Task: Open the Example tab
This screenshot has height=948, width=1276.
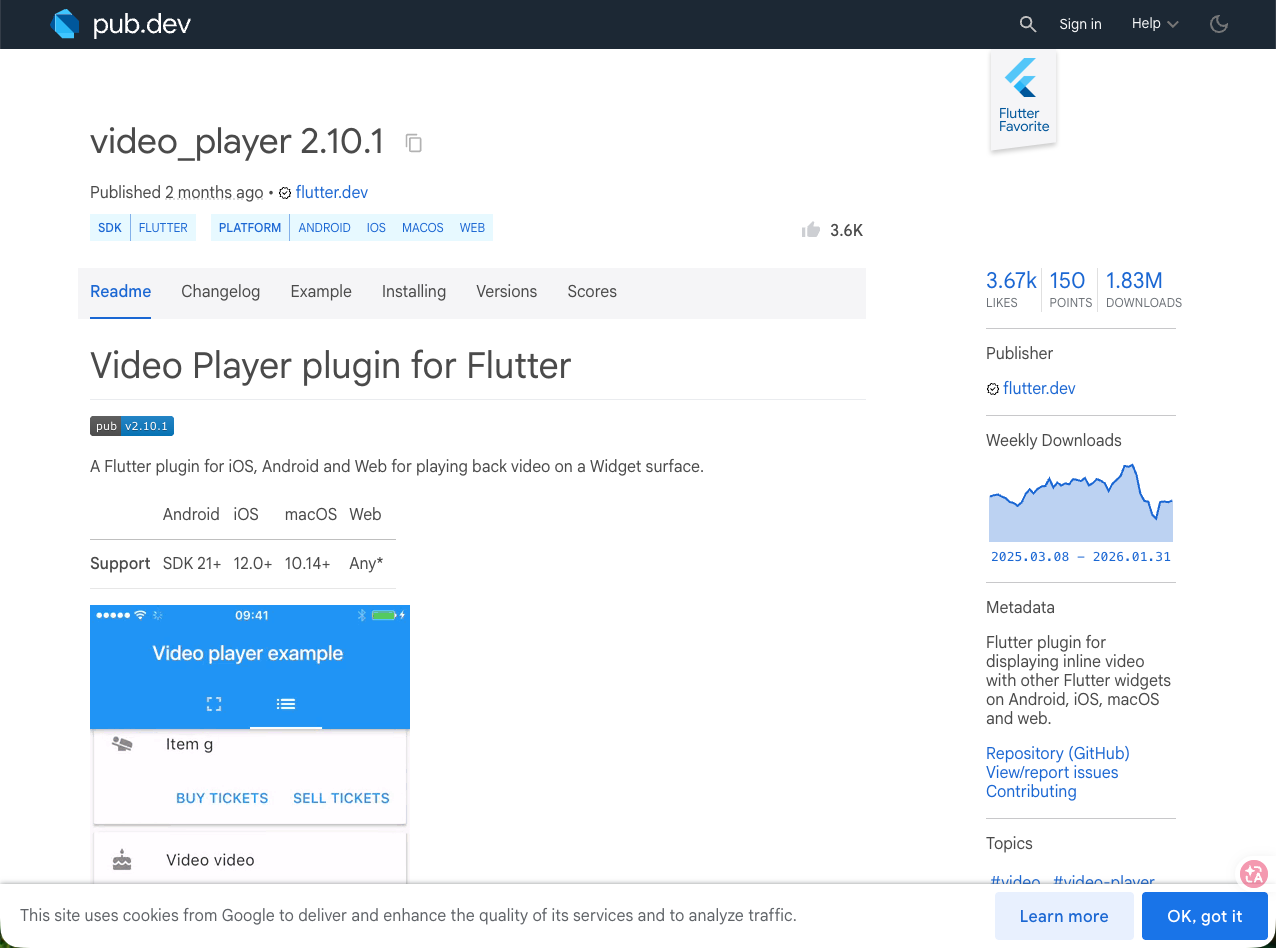Action: (321, 292)
